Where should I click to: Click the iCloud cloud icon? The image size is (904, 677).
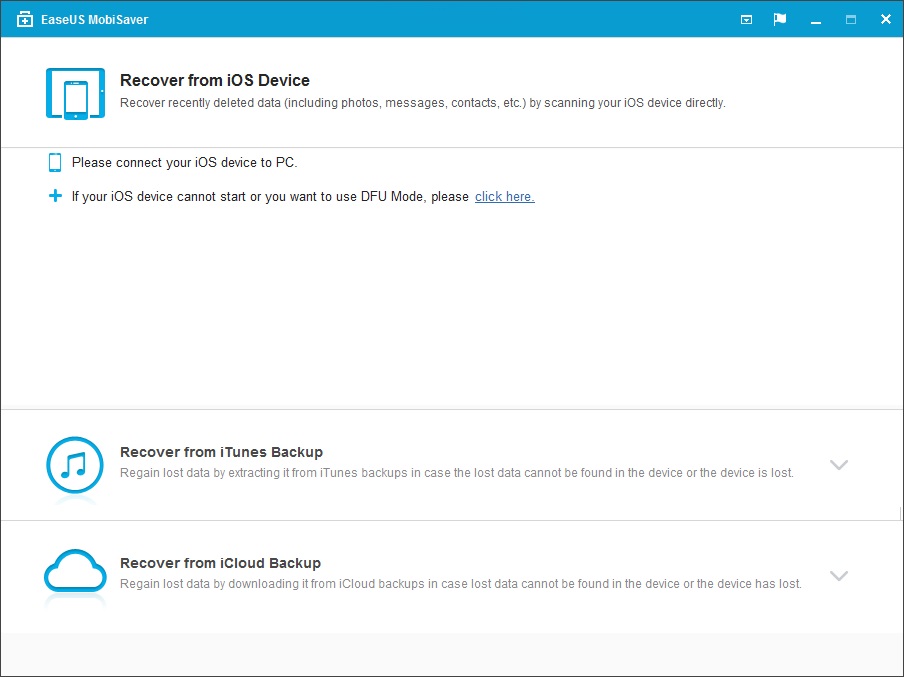(75, 575)
